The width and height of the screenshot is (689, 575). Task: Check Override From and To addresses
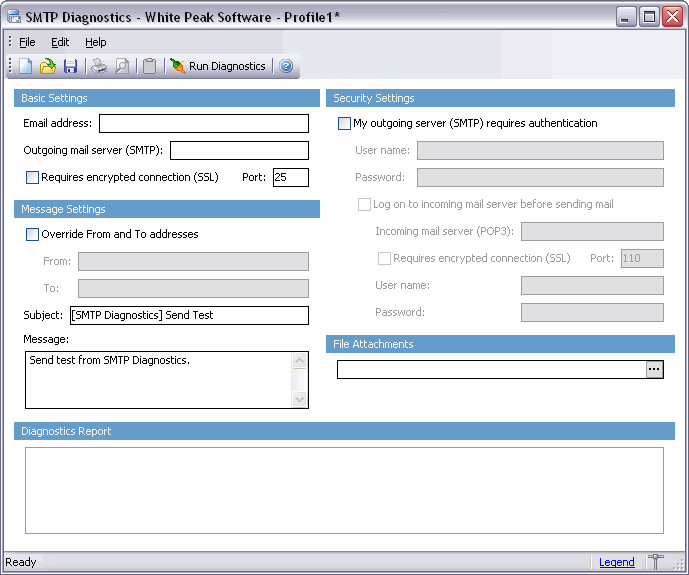click(33, 235)
